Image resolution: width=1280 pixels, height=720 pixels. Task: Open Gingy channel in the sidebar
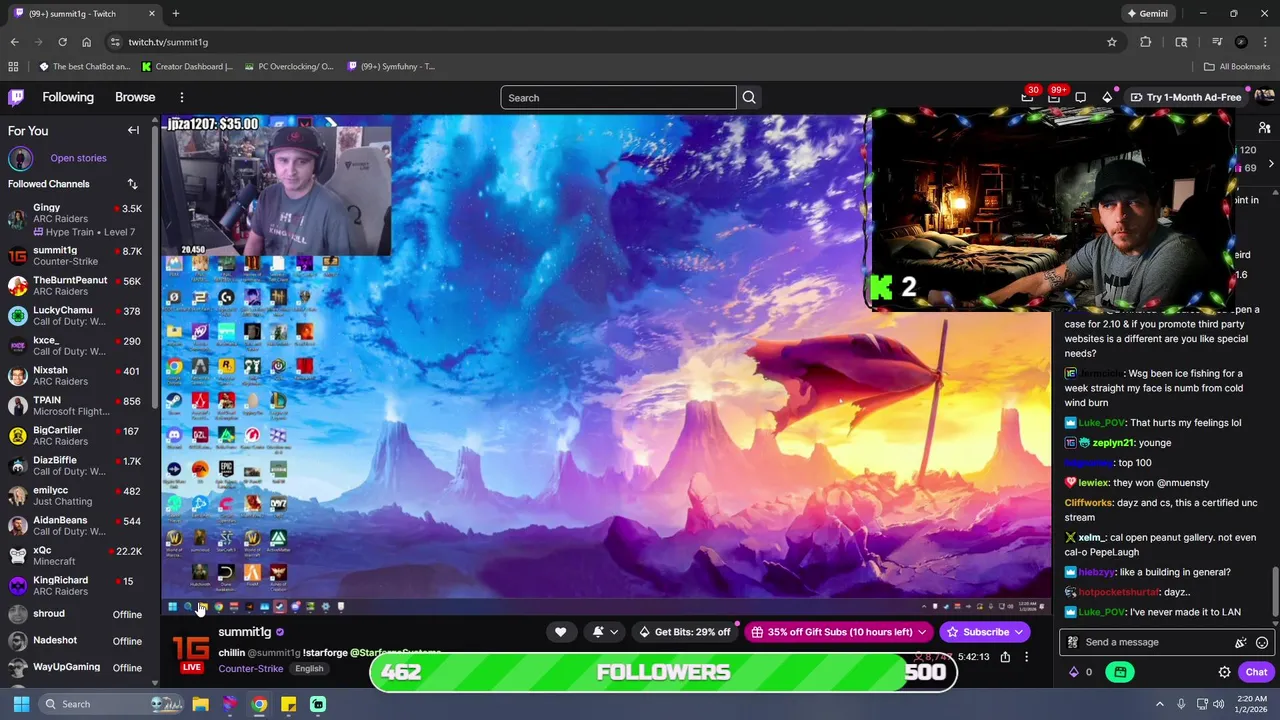(75, 219)
